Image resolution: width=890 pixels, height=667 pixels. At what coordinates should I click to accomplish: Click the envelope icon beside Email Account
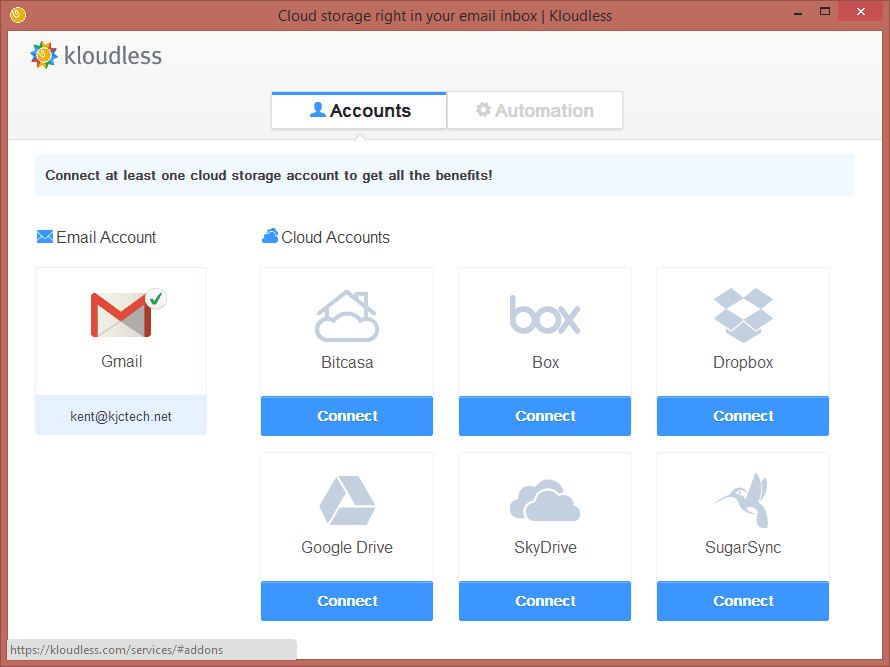click(x=45, y=237)
